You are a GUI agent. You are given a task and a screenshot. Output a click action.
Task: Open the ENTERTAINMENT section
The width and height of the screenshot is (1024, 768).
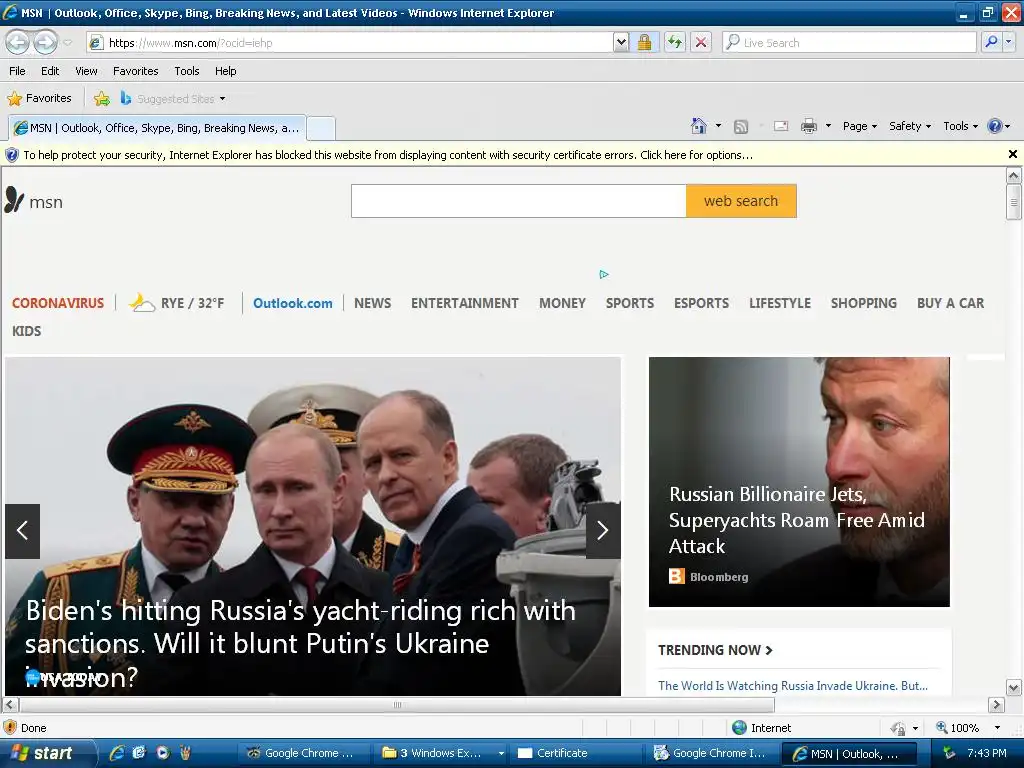click(x=465, y=303)
